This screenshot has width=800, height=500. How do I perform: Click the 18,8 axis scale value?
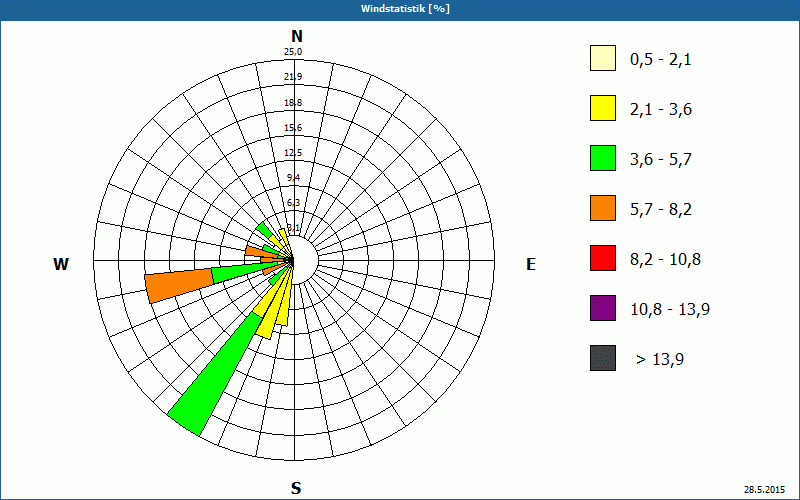click(x=293, y=103)
